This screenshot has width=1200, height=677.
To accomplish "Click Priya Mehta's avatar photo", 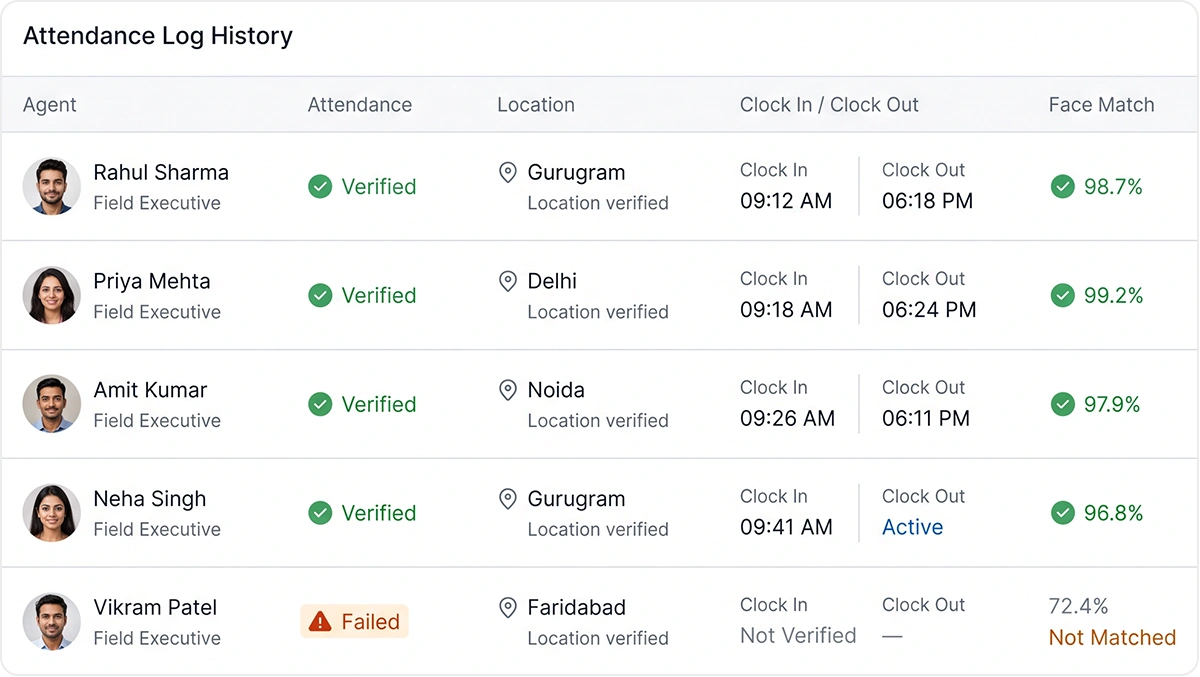I will point(52,295).
